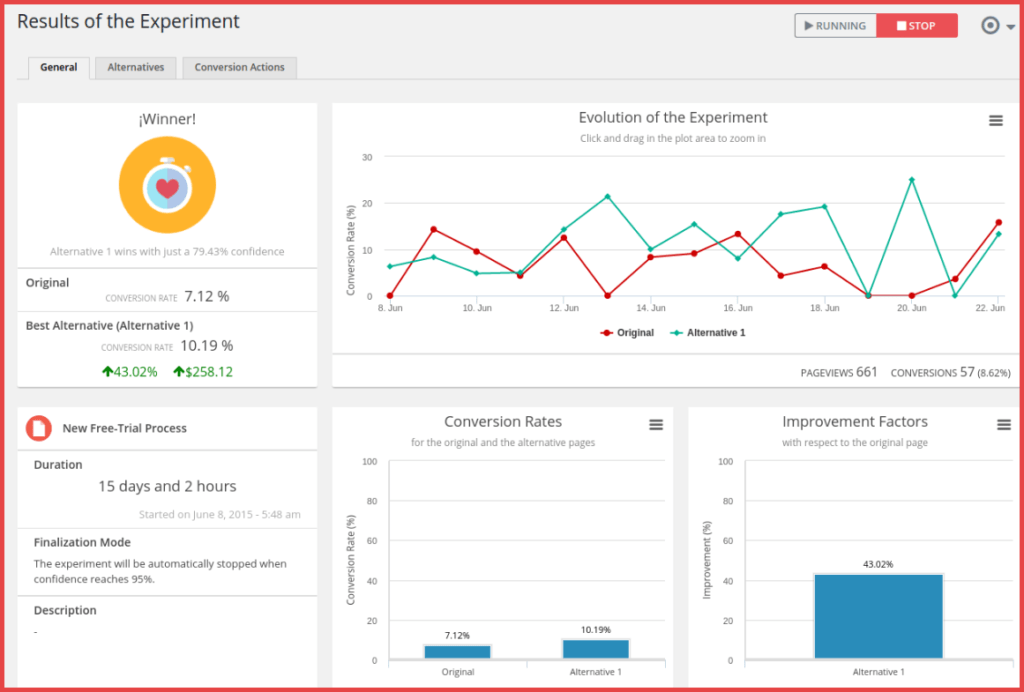The height and width of the screenshot is (692, 1024).
Task: Expand the dropdown arrow beside settings icon
Action: (1010, 28)
